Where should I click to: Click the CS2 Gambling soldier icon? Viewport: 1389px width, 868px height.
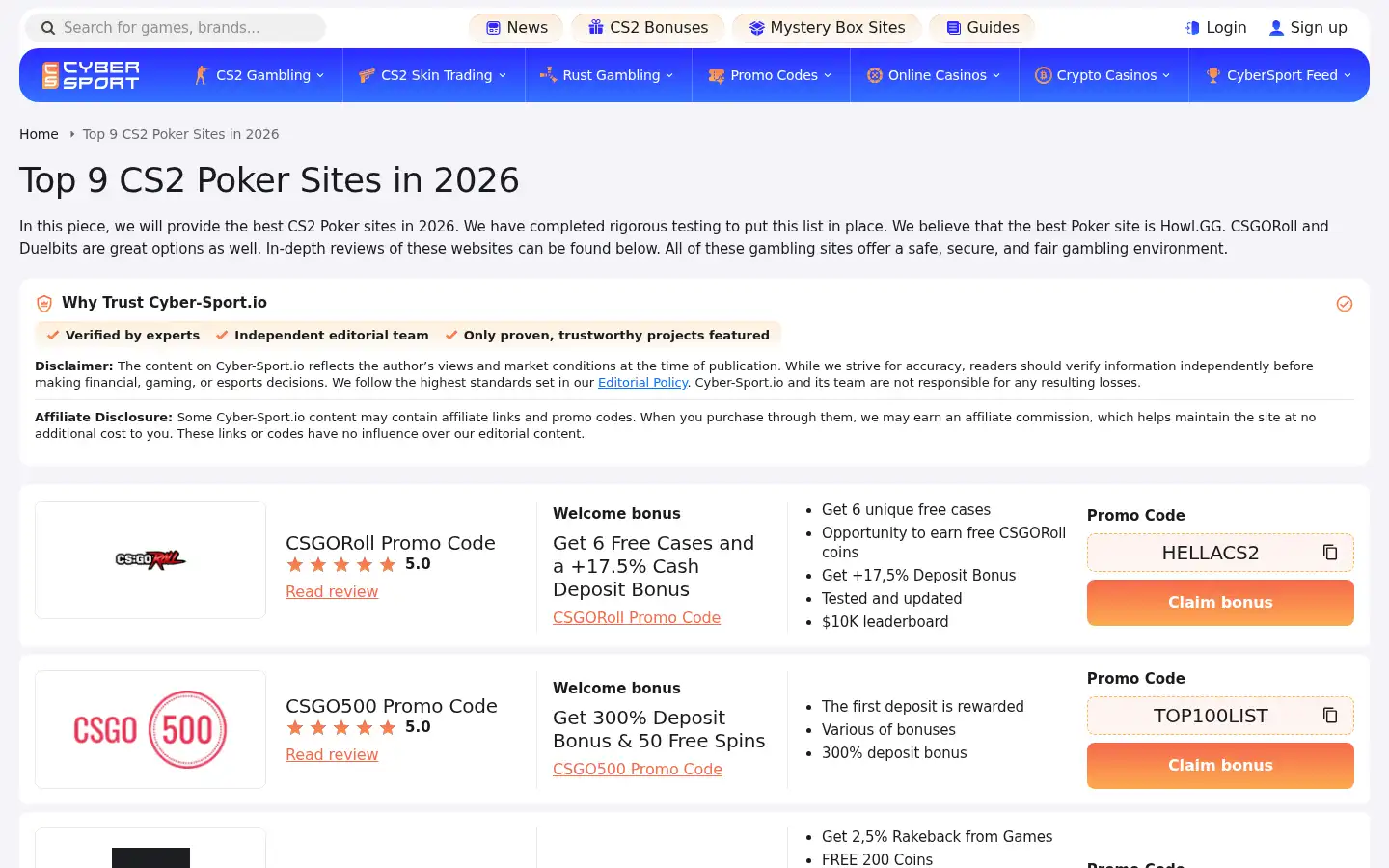pos(202,75)
